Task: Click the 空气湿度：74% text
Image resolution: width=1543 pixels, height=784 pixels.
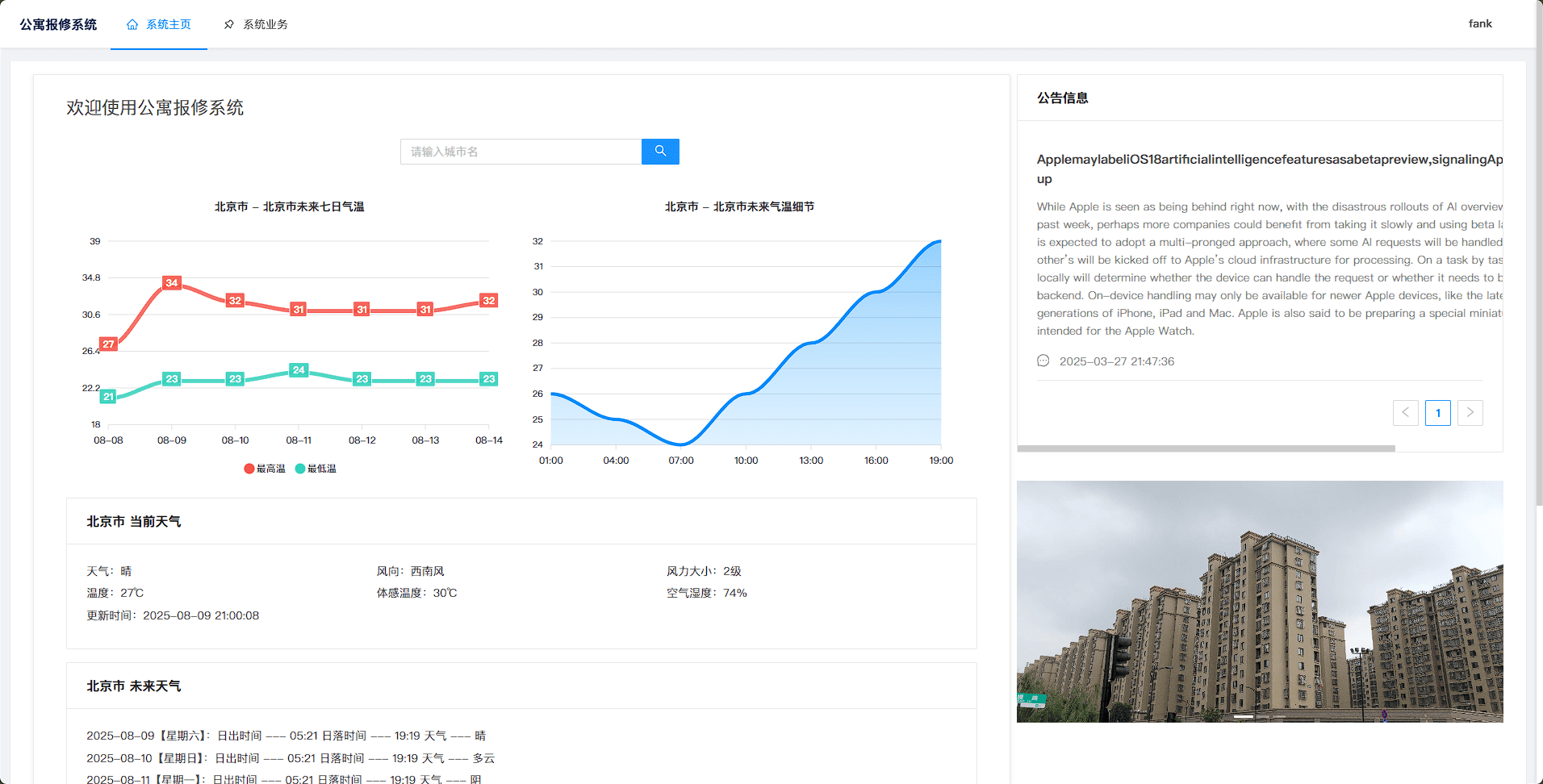Action: (x=707, y=593)
